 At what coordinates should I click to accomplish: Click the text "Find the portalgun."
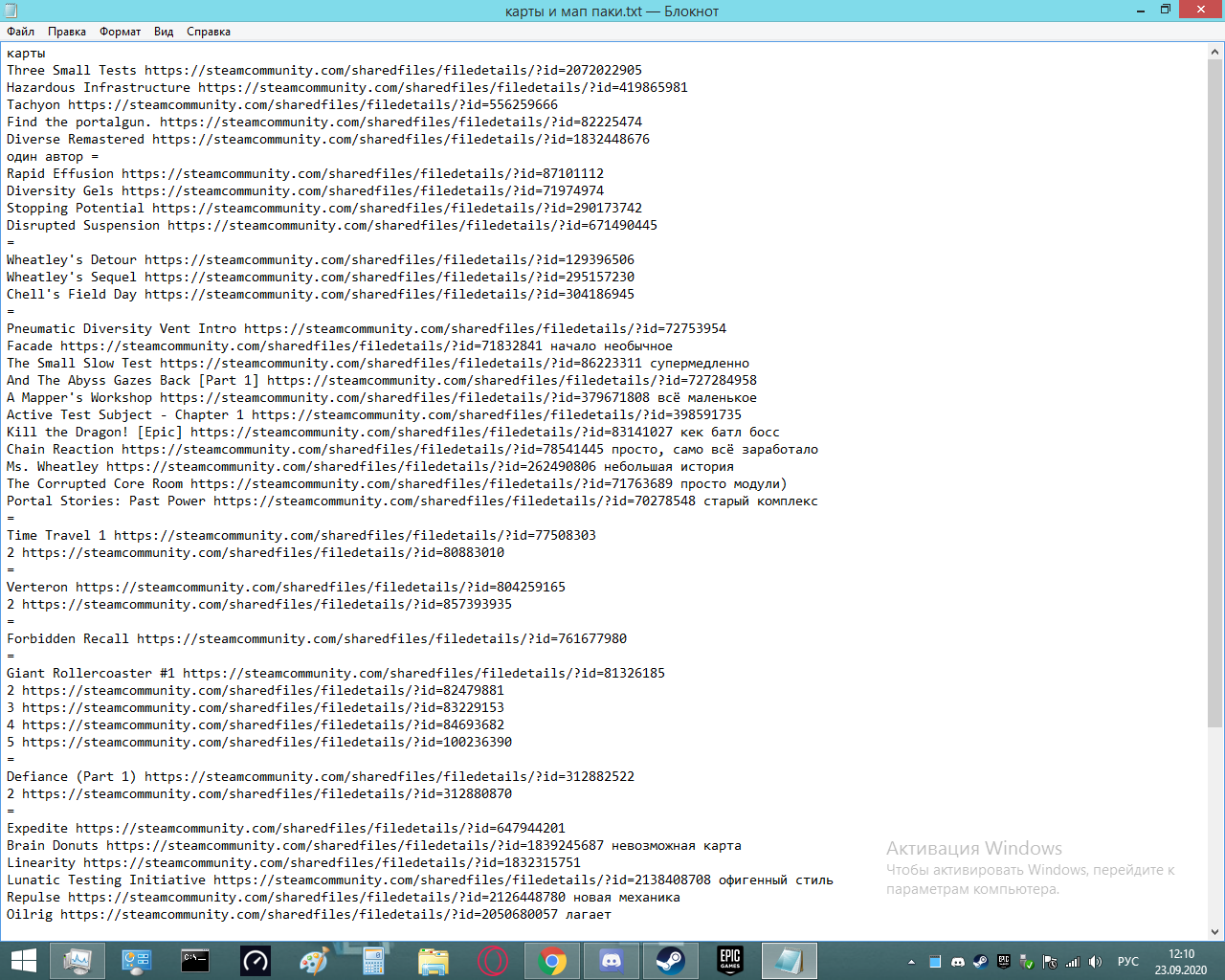tap(79, 122)
